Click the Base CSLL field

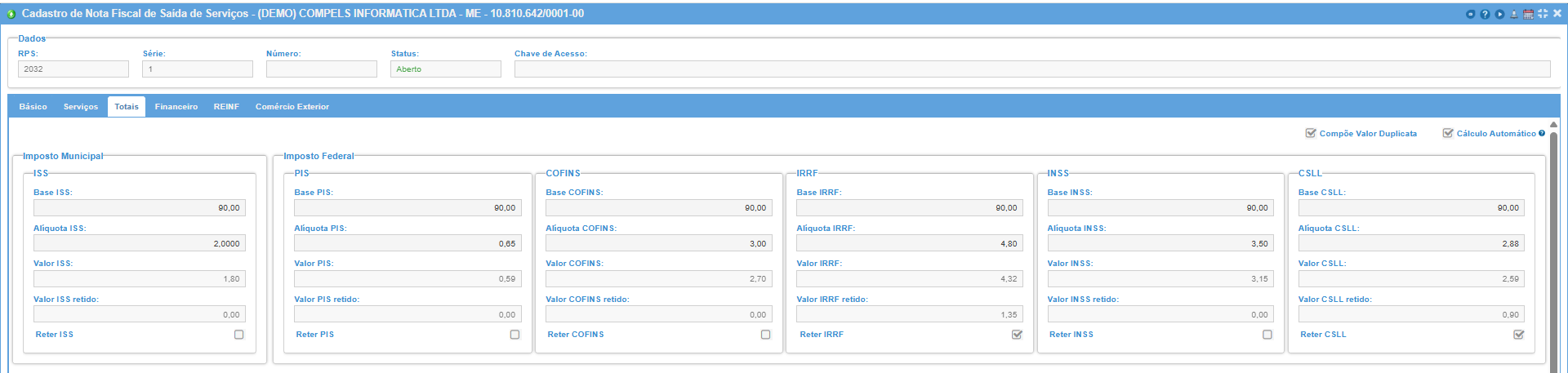point(1411,208)
